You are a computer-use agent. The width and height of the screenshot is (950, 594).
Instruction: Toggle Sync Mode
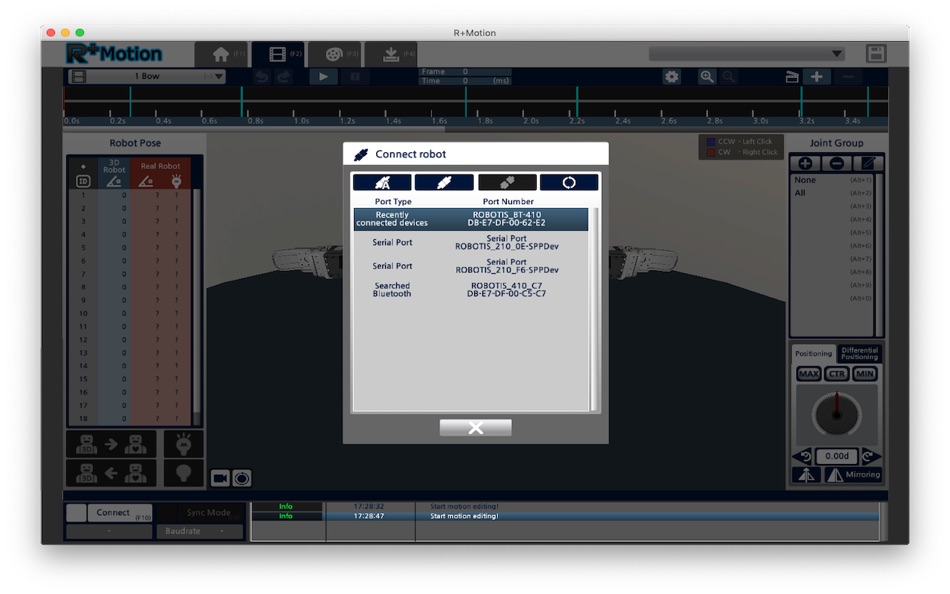(x=201, y=513)
